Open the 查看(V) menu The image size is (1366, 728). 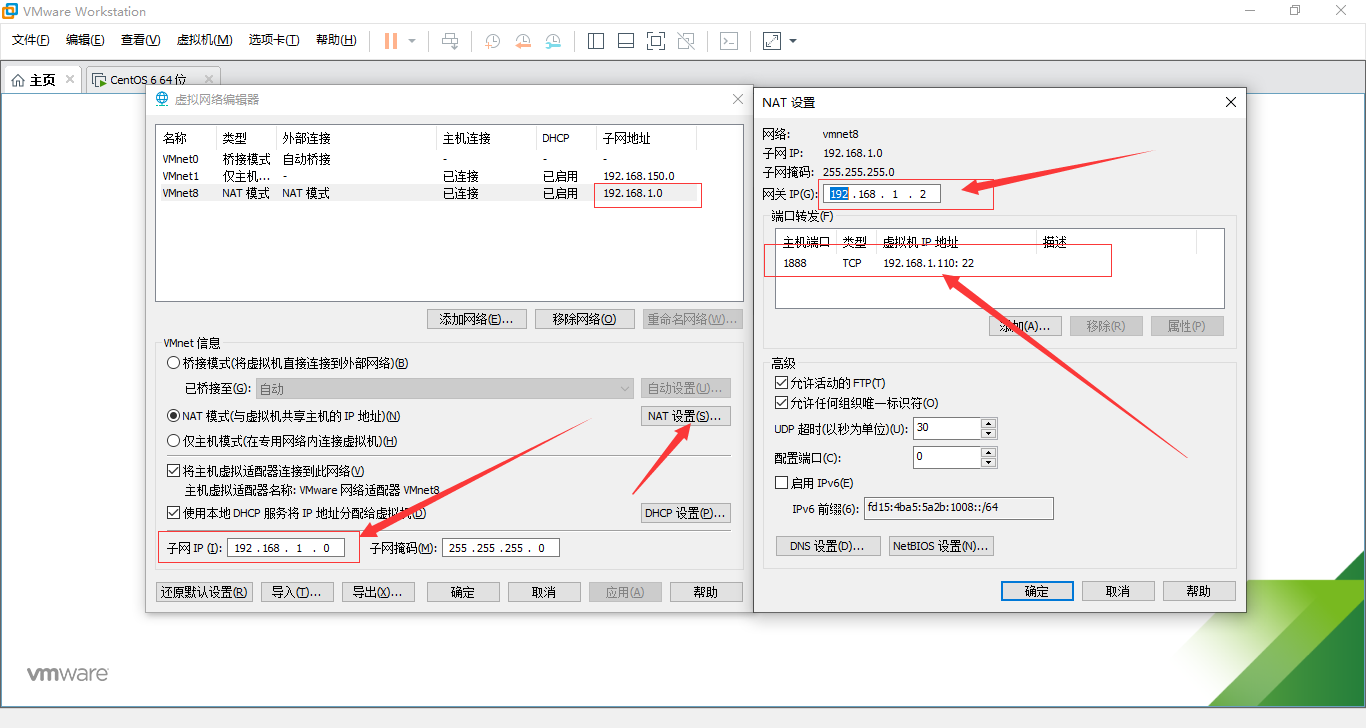[x=140, y=40]
